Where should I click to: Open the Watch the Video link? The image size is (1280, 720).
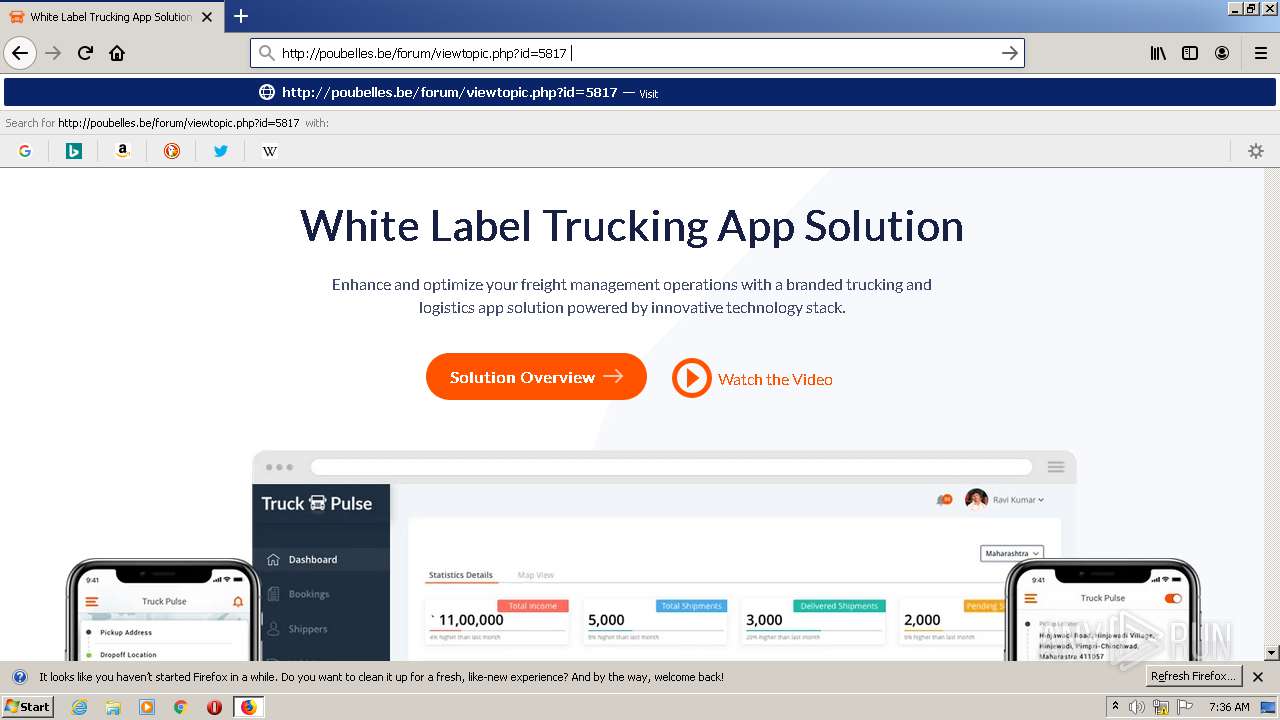click(x=752, y=379)
